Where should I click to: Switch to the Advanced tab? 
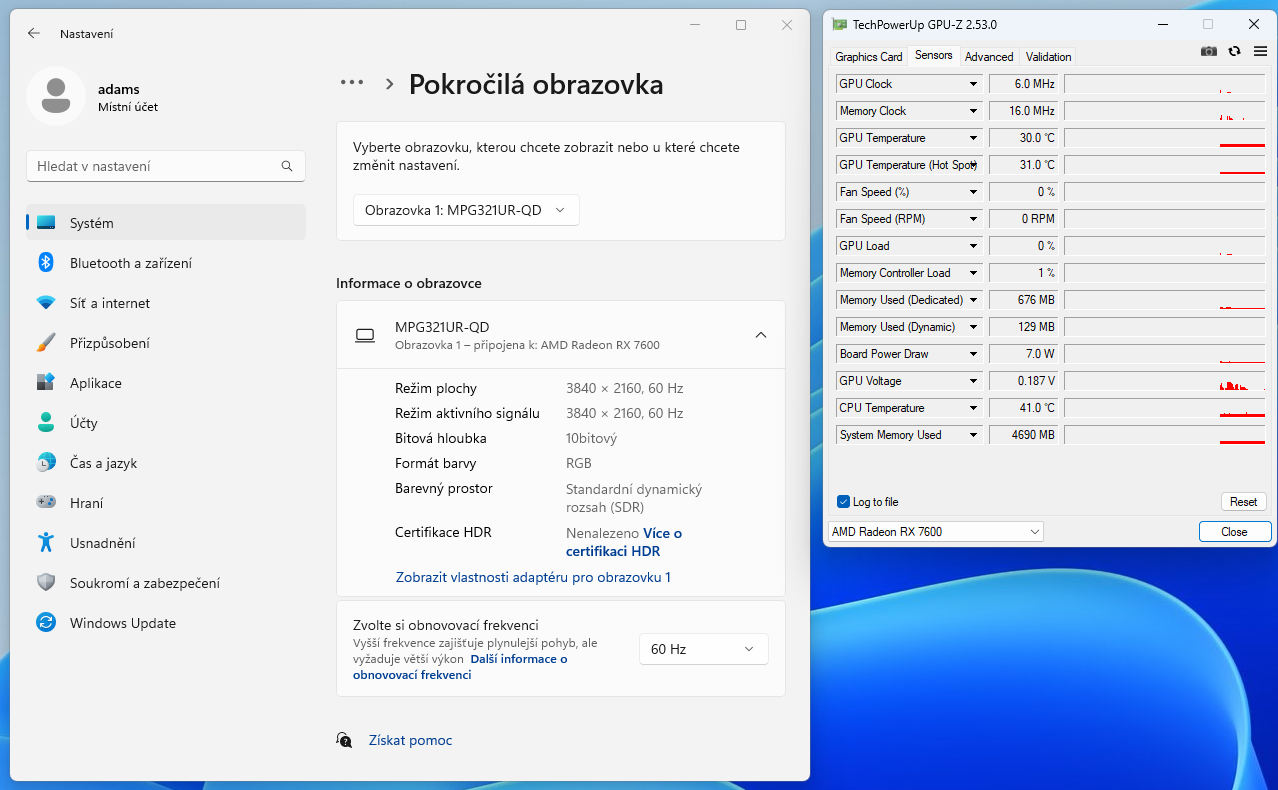tap(989, 57)
